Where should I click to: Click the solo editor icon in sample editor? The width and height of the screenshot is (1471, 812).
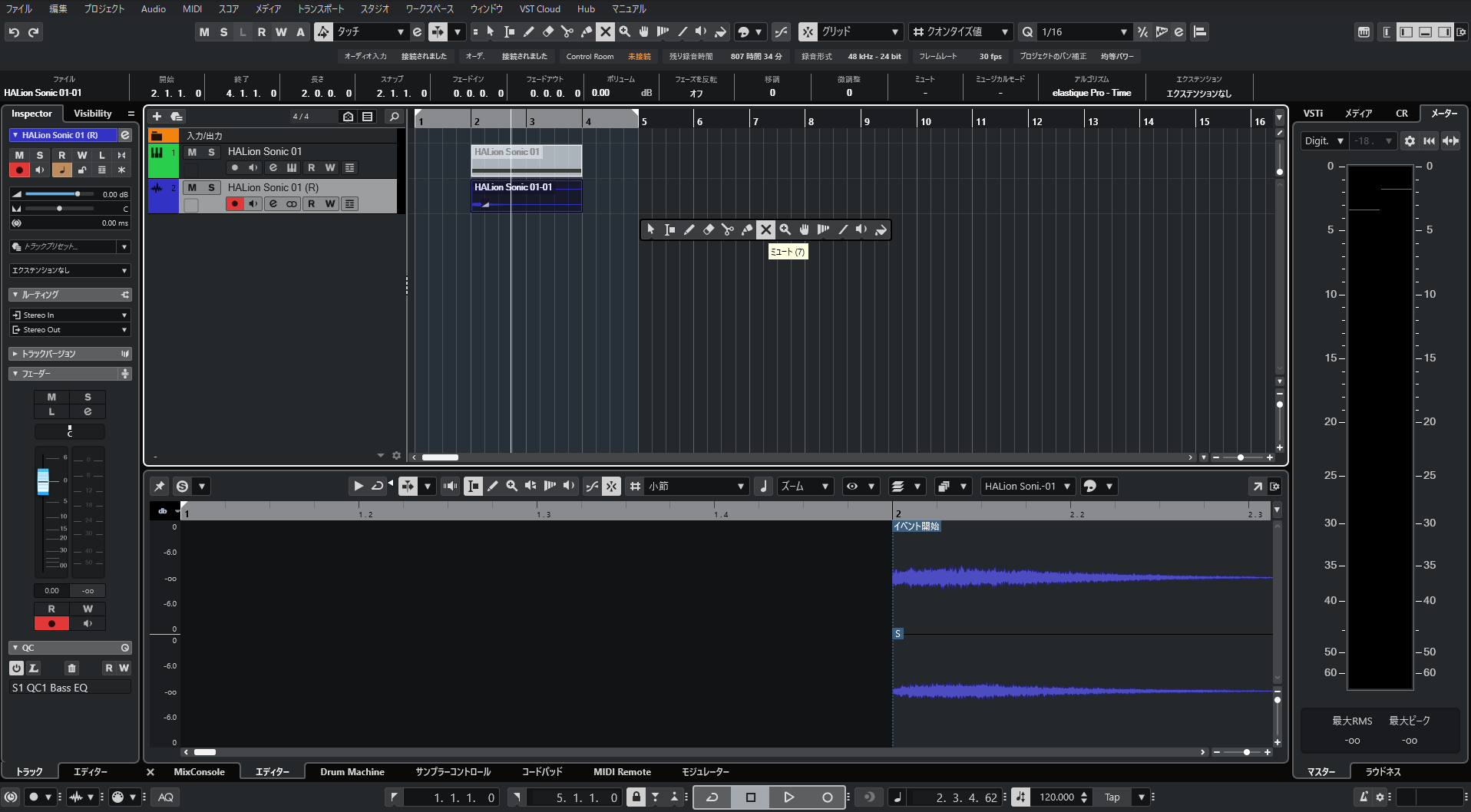182,486
